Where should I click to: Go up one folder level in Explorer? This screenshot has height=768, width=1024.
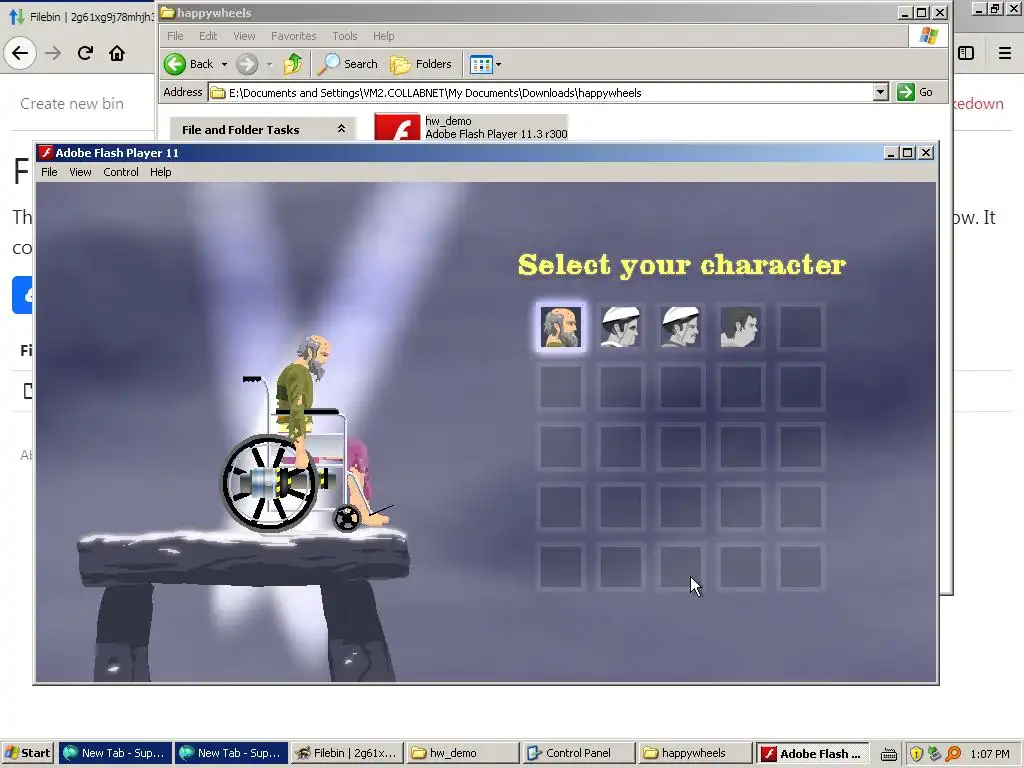click(x=293, y=64)
